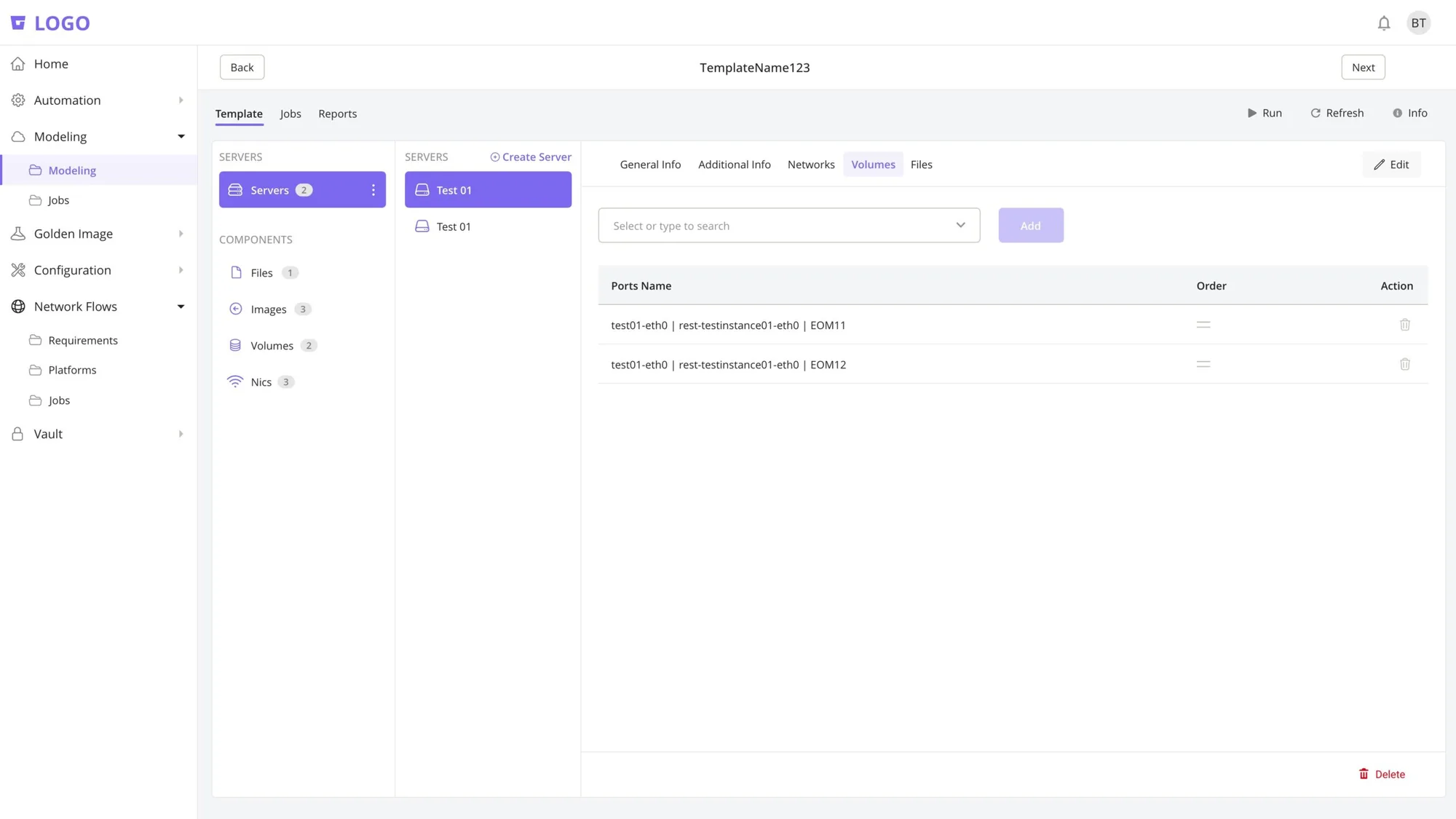Open the volume selection dropdown arrow
This screenshot has width=1456, height=819.
coord(960,226)
